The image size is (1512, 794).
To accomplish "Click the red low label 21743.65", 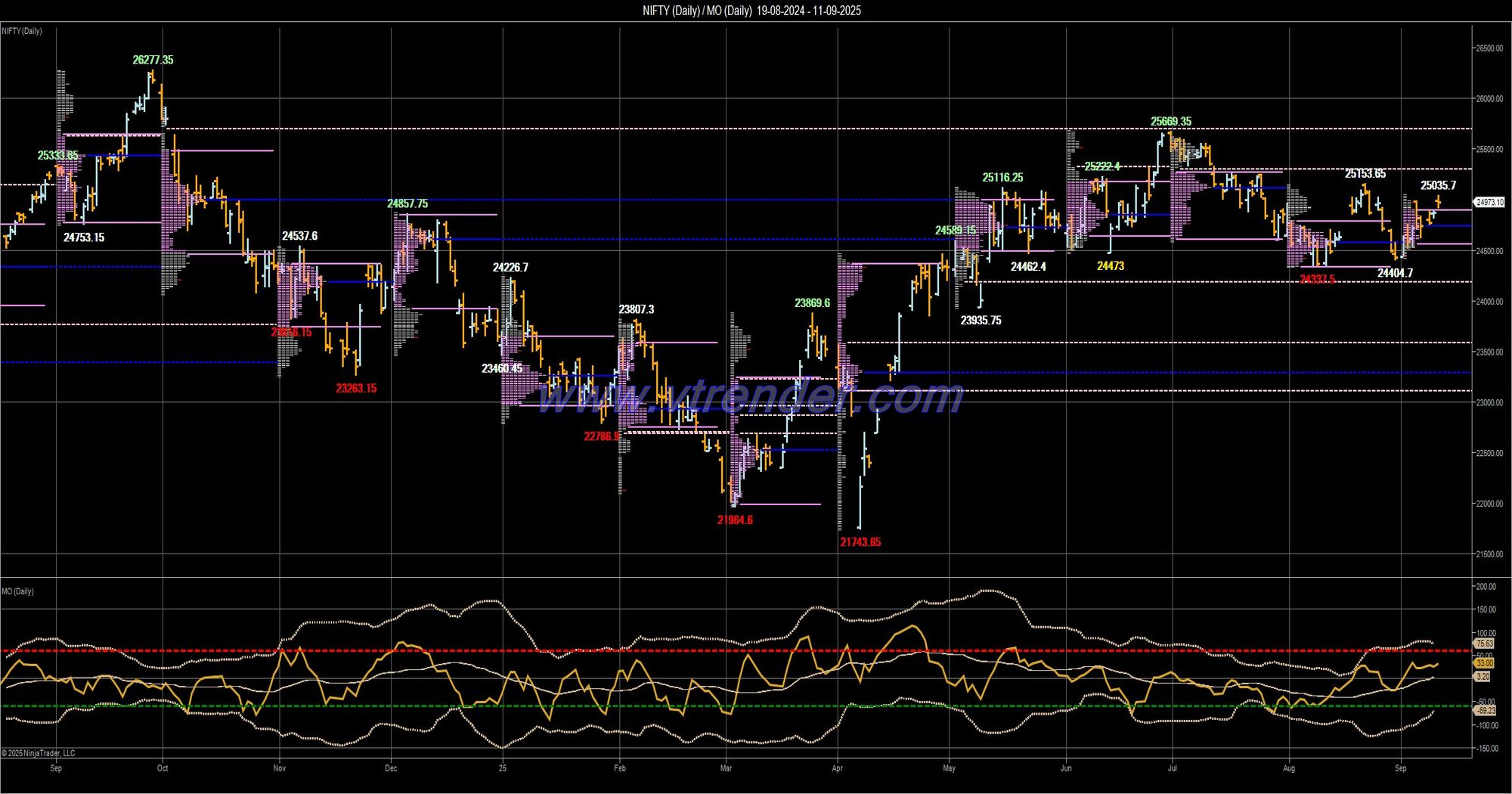I will [x=860, y=542].
